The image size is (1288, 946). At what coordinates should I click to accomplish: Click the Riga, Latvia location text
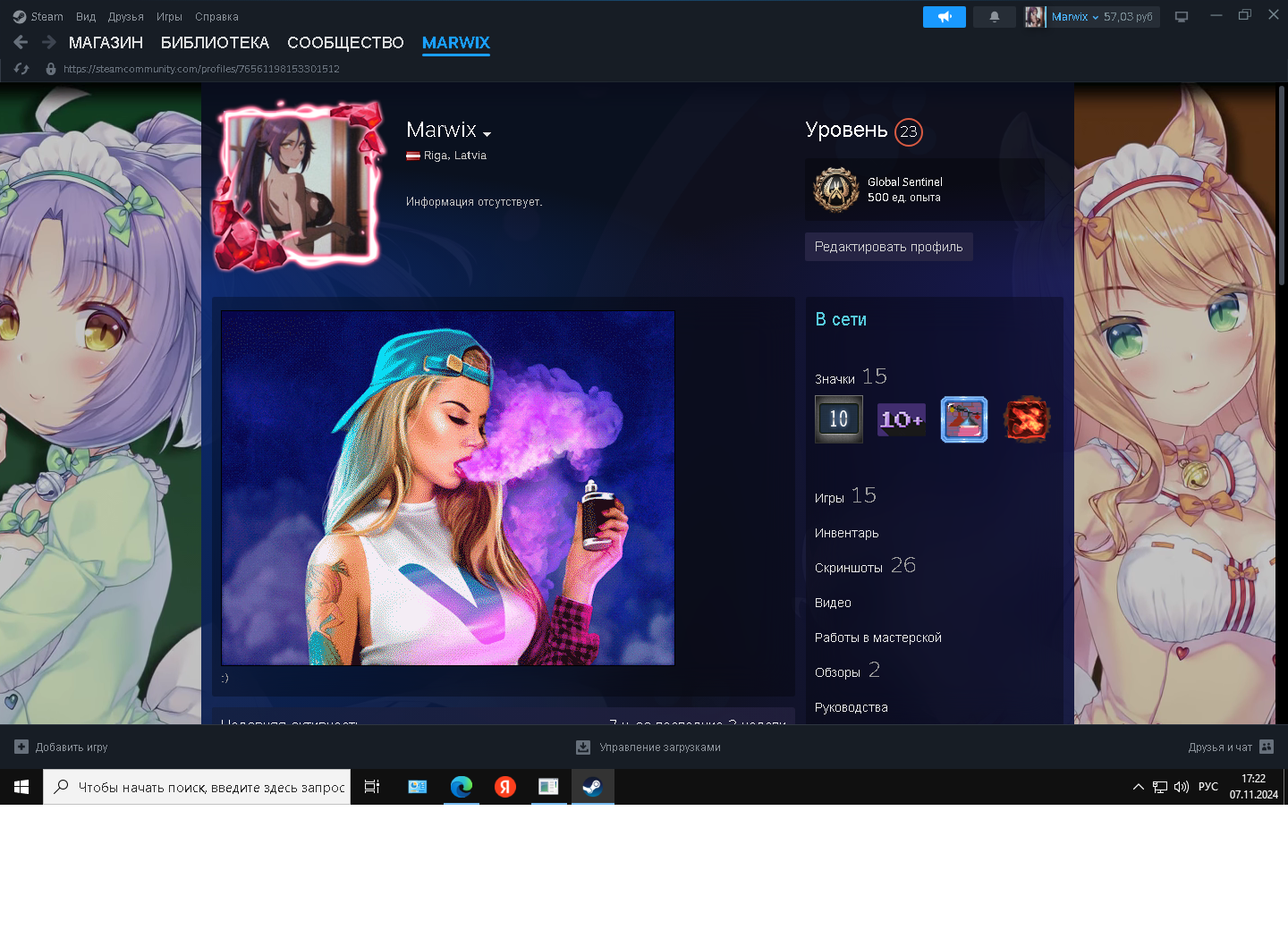455,156
